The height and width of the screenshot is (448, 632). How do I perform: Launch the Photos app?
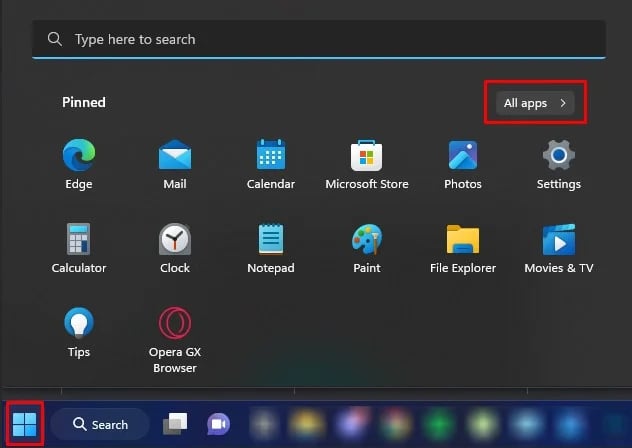(463, 164)
